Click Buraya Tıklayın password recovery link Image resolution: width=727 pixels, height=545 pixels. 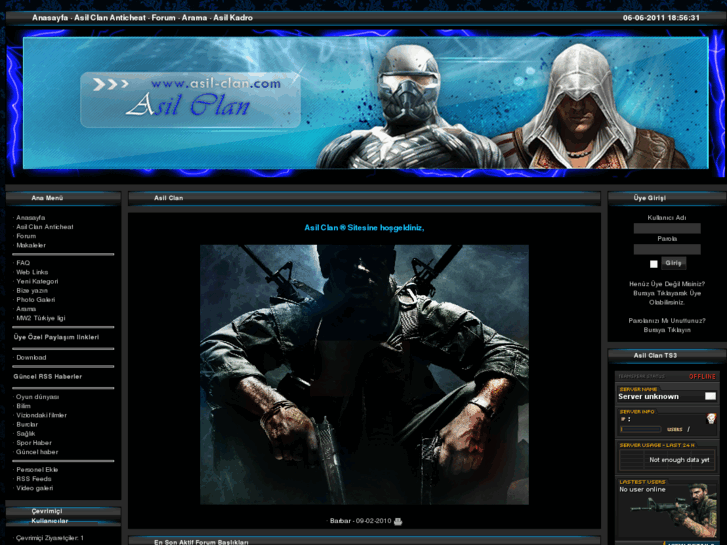click(667, 330)
